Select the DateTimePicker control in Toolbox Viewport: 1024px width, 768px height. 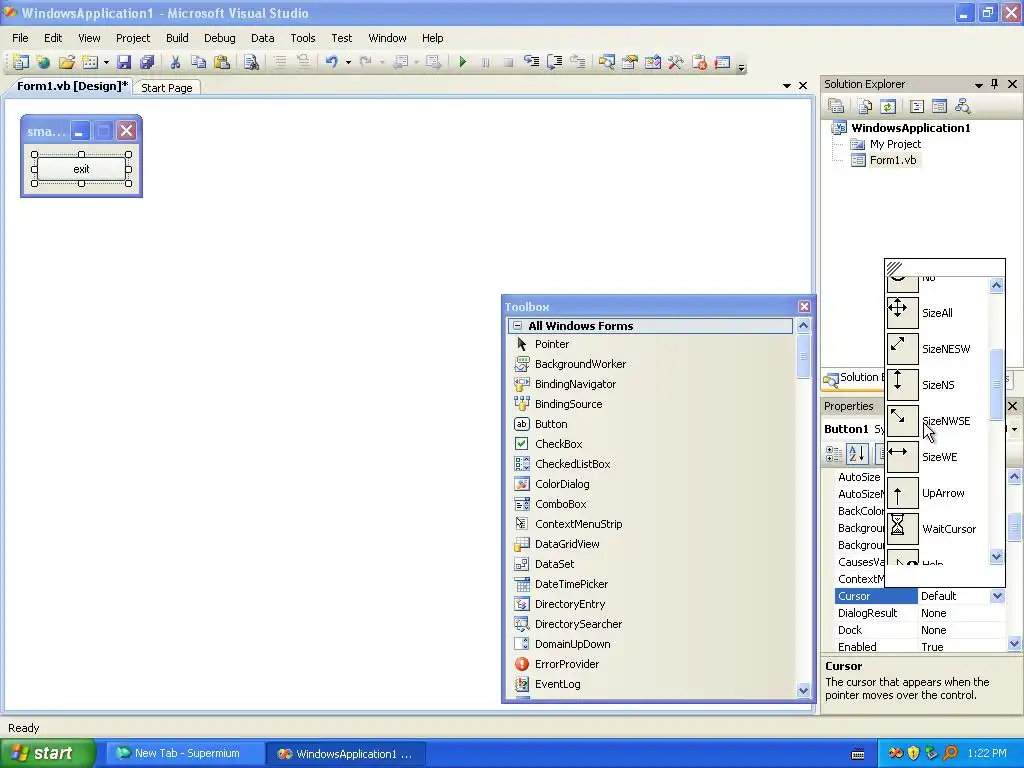click(x=571, y=584)
